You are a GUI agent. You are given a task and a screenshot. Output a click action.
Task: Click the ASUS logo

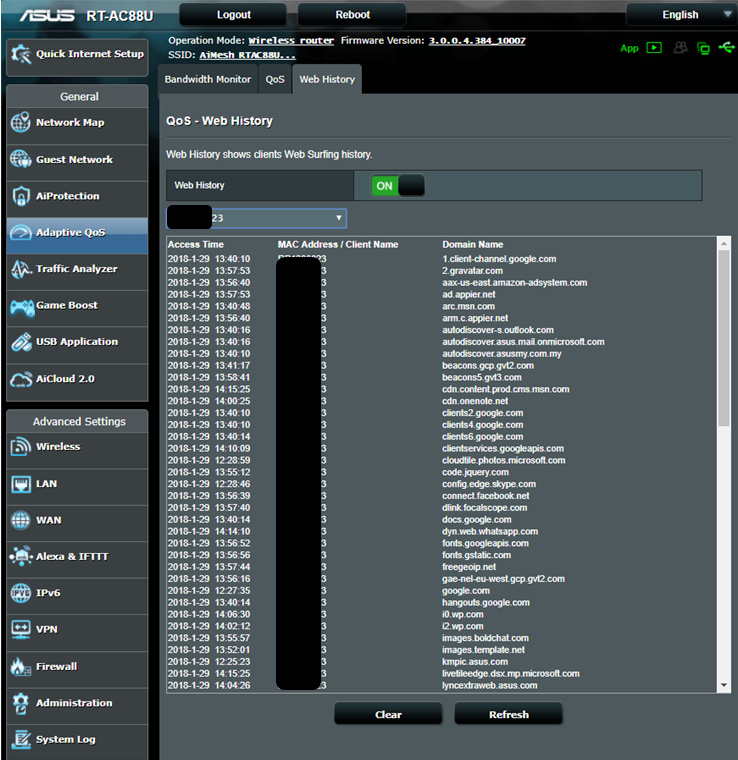click(47, 16)
